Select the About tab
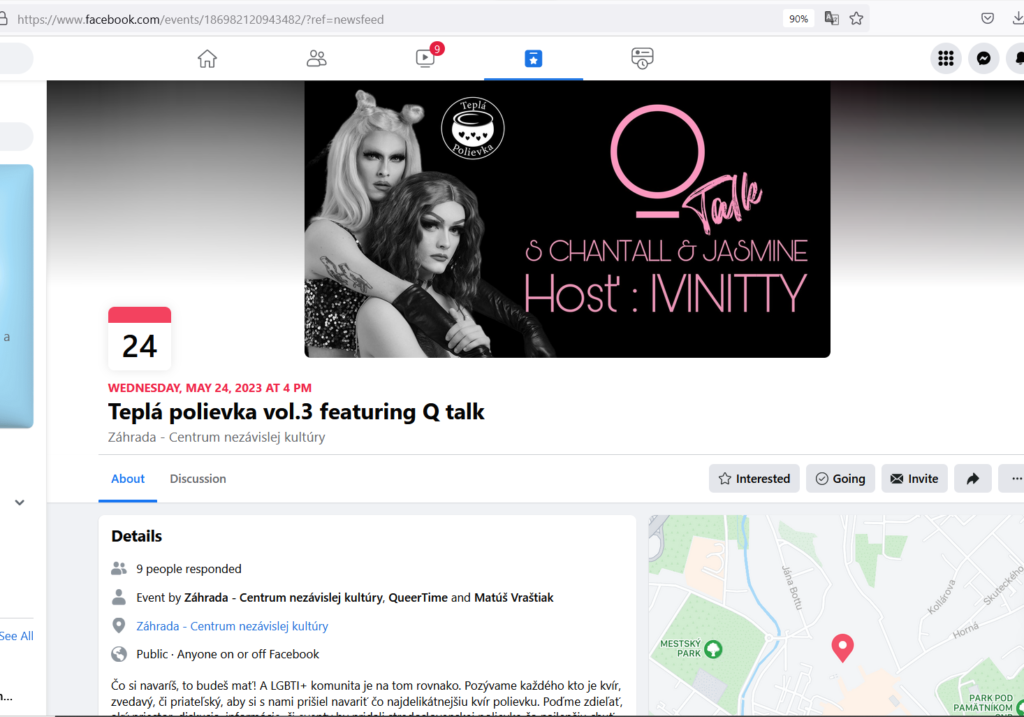Viewport: 1024px width, 717px height. point(128,479)
